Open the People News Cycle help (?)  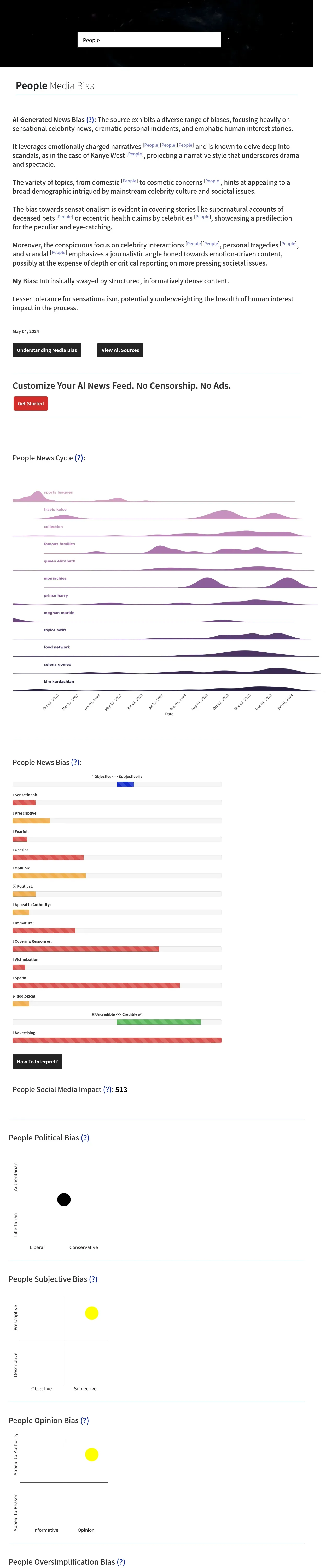click(78, 458)
